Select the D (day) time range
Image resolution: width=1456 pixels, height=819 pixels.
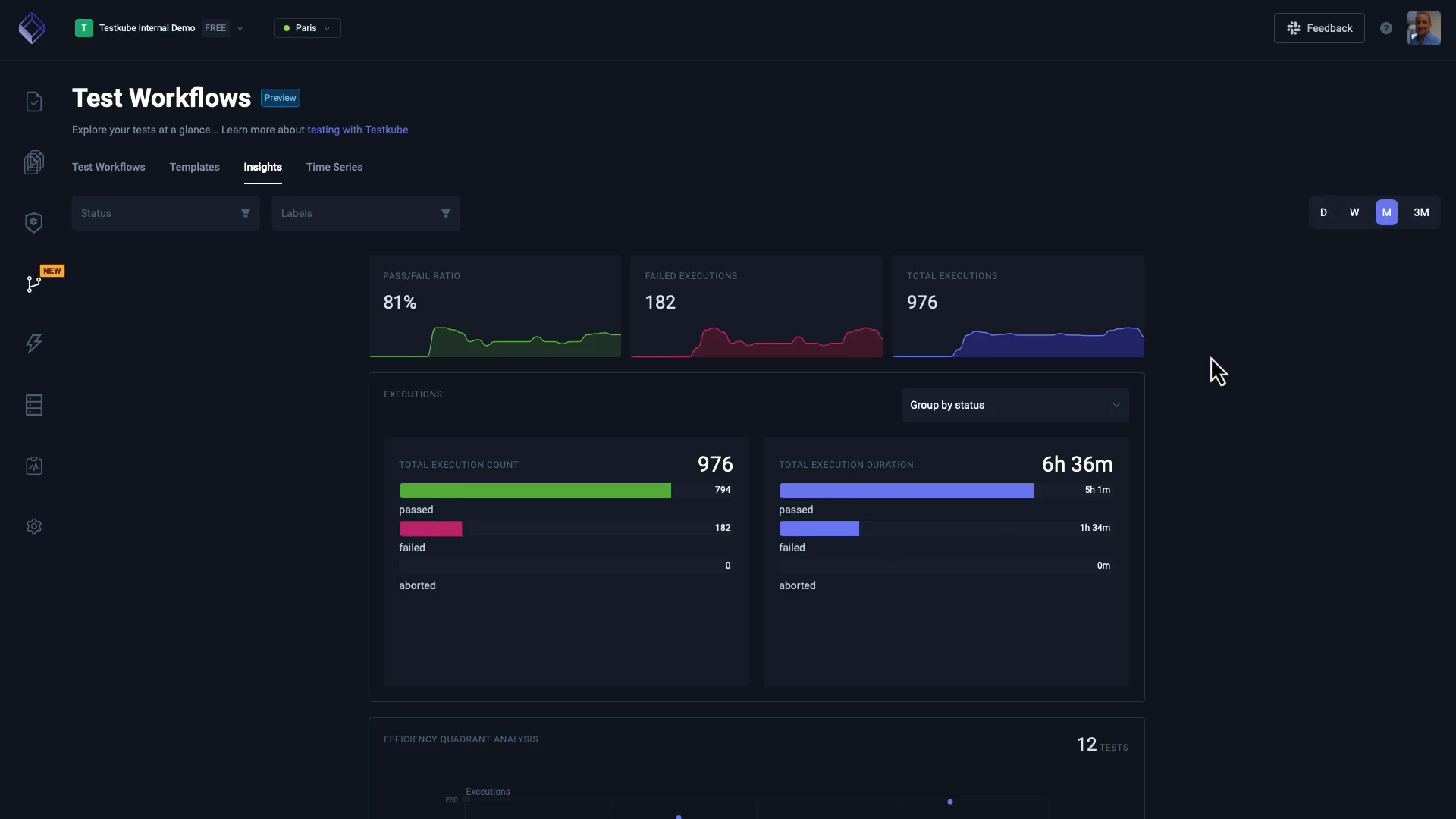pos(1323,212)
